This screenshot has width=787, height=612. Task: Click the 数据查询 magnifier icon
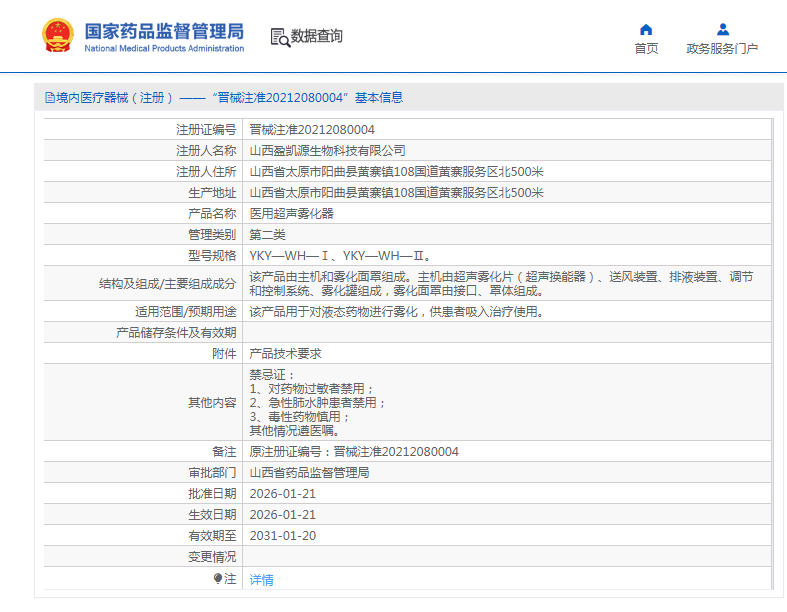pyautogui.click(x=280, y=37)
